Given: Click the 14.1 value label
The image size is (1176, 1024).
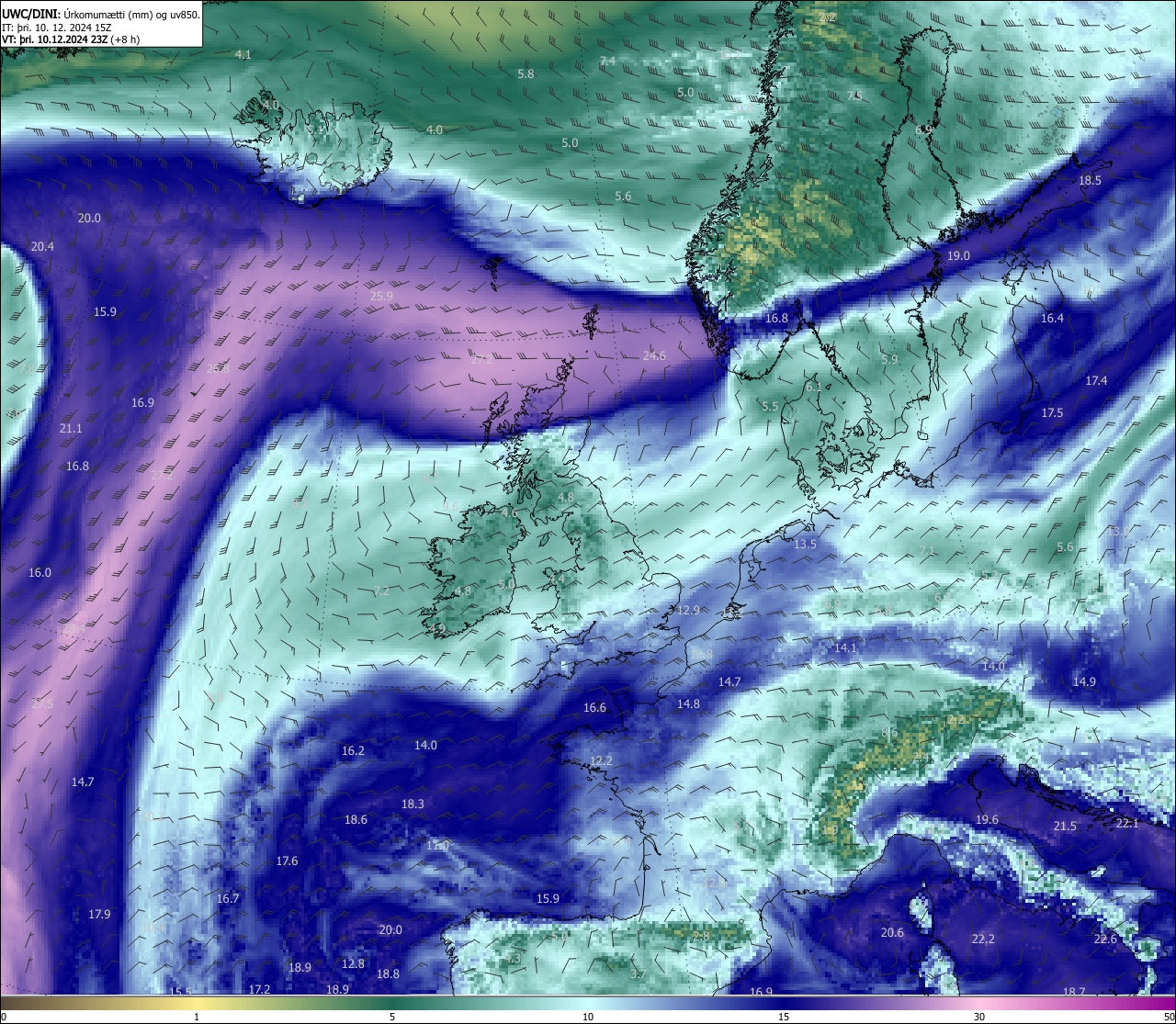Looking at the screenshot, I should [x=845, y=647].
